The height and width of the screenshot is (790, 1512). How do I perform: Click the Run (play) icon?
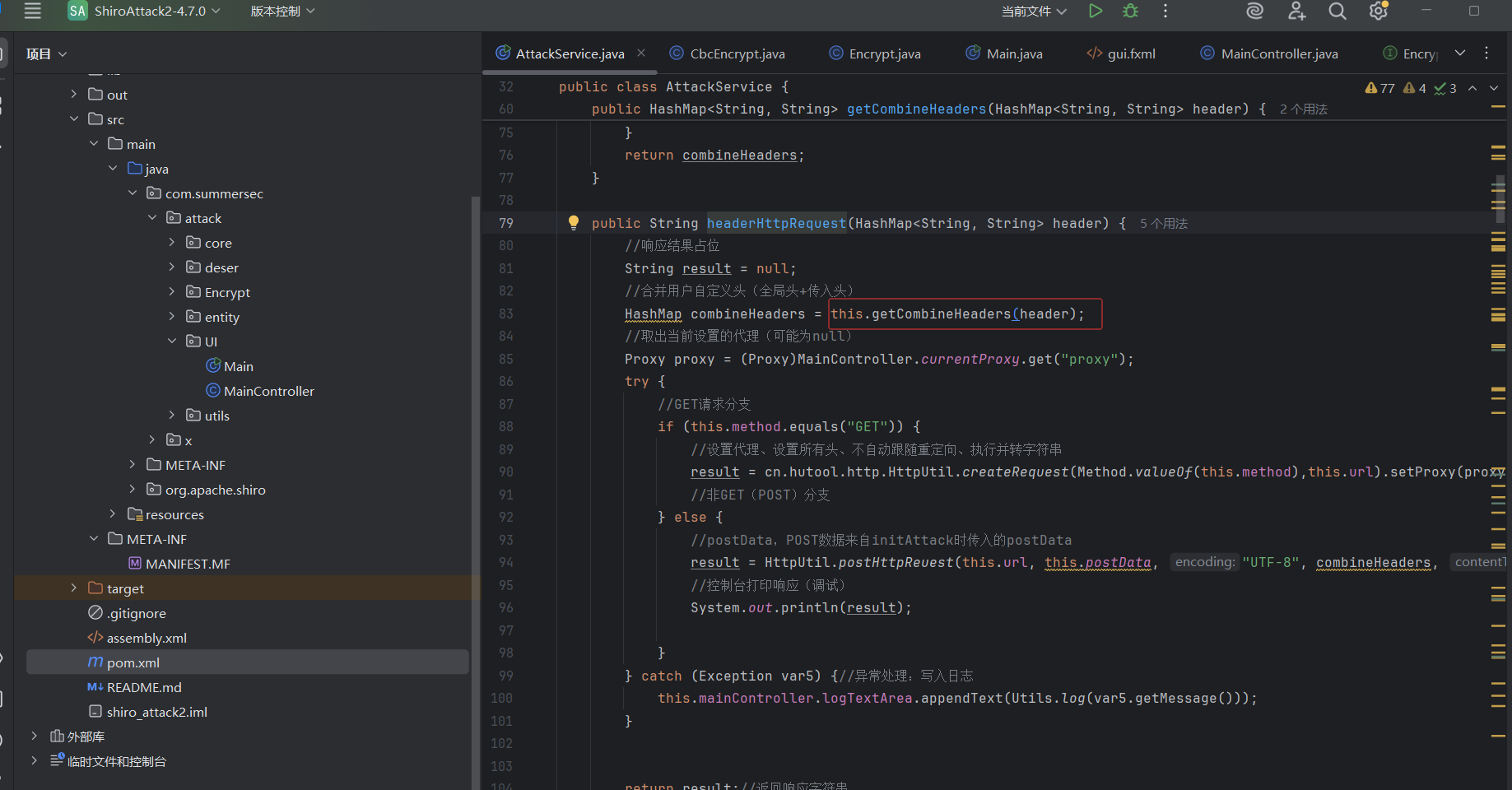[x=1095, y=12]
